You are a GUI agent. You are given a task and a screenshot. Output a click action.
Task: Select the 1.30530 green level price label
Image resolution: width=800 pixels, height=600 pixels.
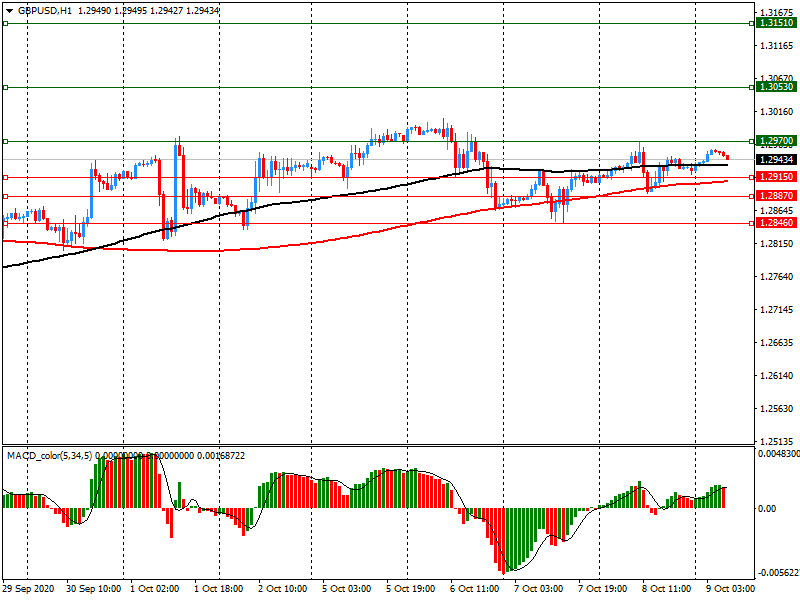[777, 87]
